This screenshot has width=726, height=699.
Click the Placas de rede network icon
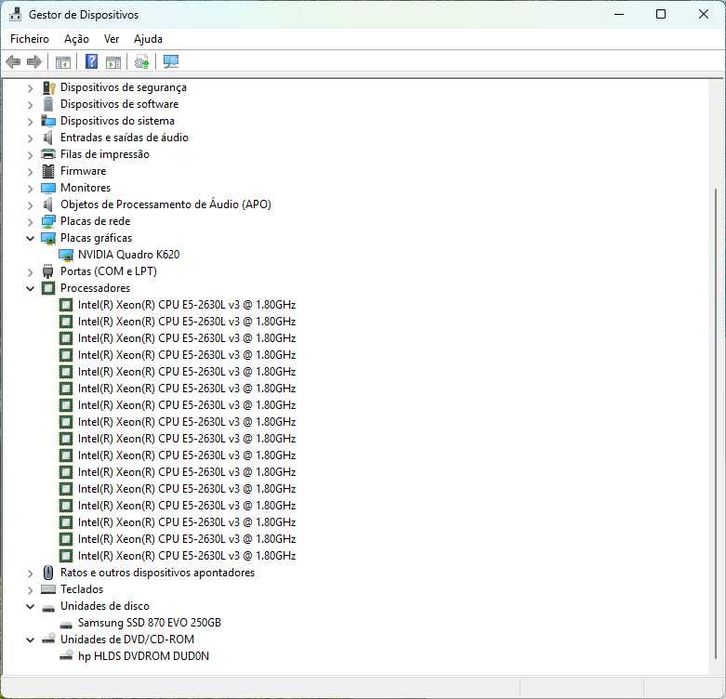tap(48, 221)
